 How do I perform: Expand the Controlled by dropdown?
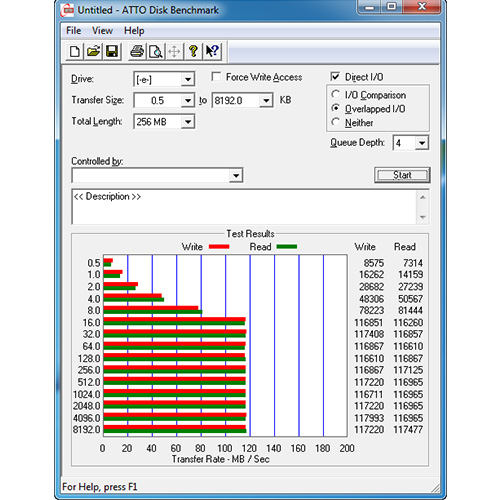236,176
